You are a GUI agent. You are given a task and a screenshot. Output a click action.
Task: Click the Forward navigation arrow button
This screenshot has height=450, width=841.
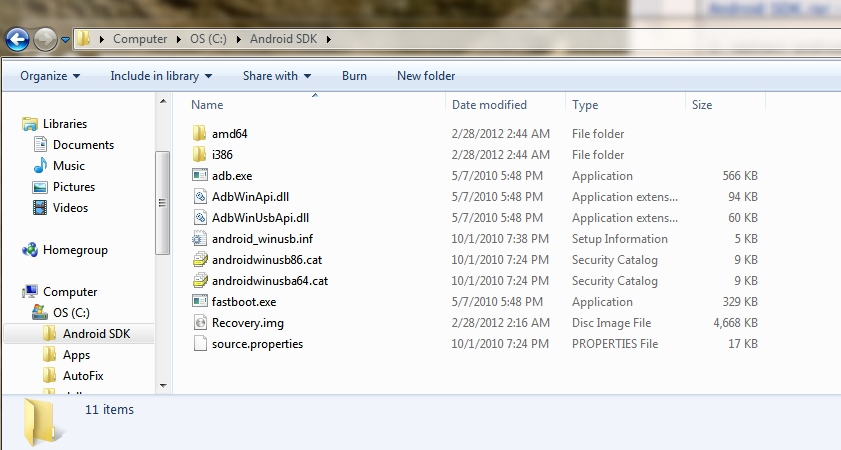[x=46, y=40]
